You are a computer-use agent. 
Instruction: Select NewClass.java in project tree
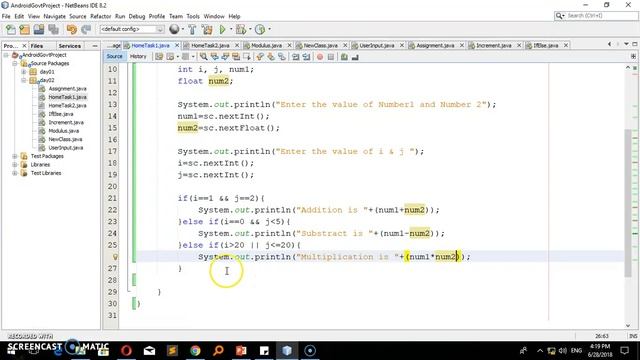(x=65, y=139)
